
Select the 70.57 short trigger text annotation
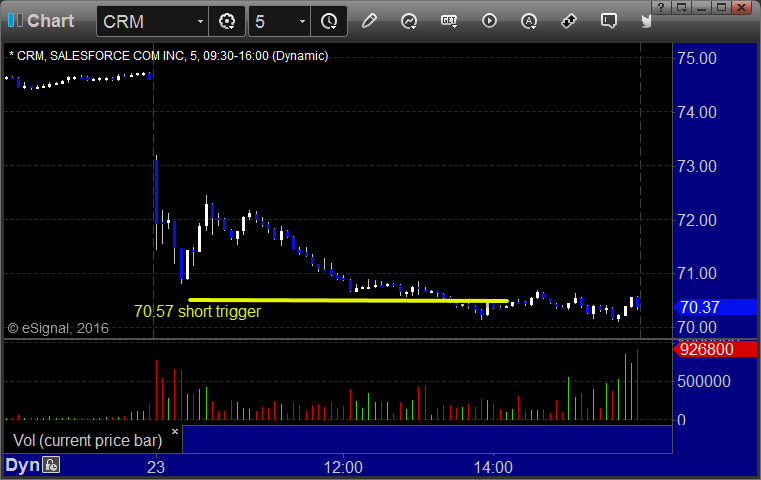click(x=198, y=311)
